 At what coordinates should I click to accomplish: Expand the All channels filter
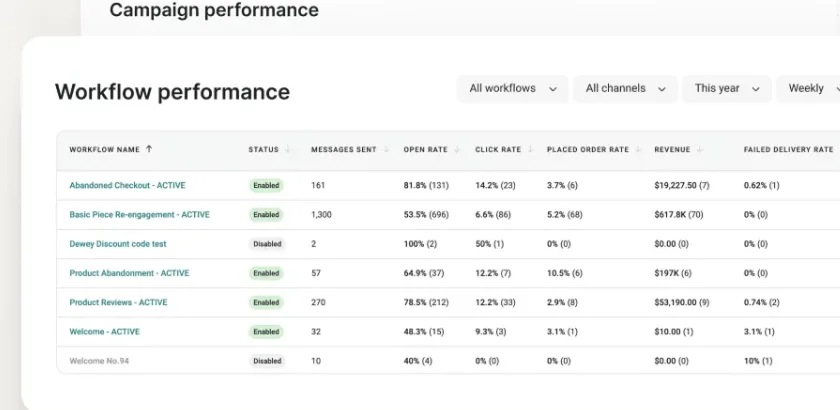tap(625, 88)
